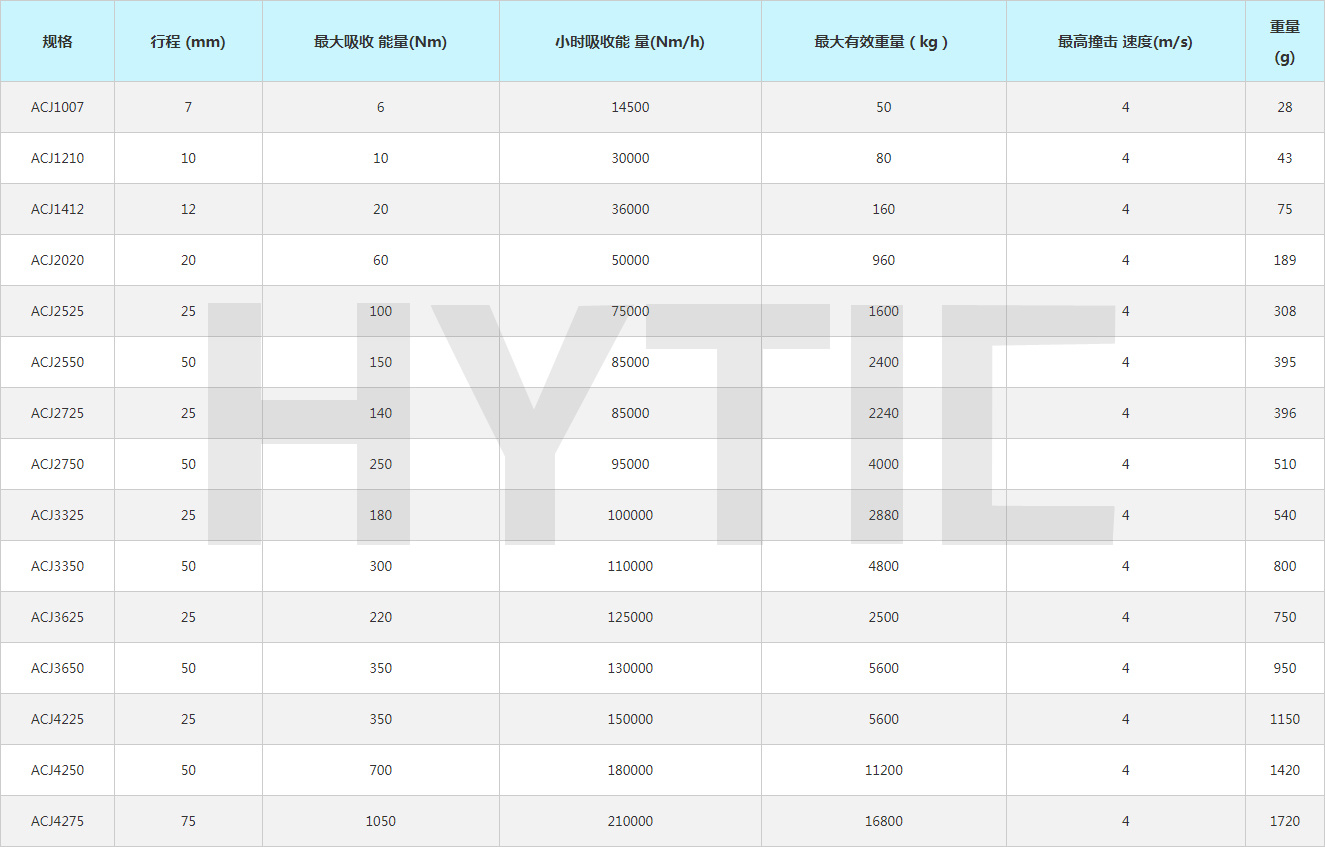Click weight value 43 grams
Viewport: 1325px width, 847px height.
(x=1285, y=158)
